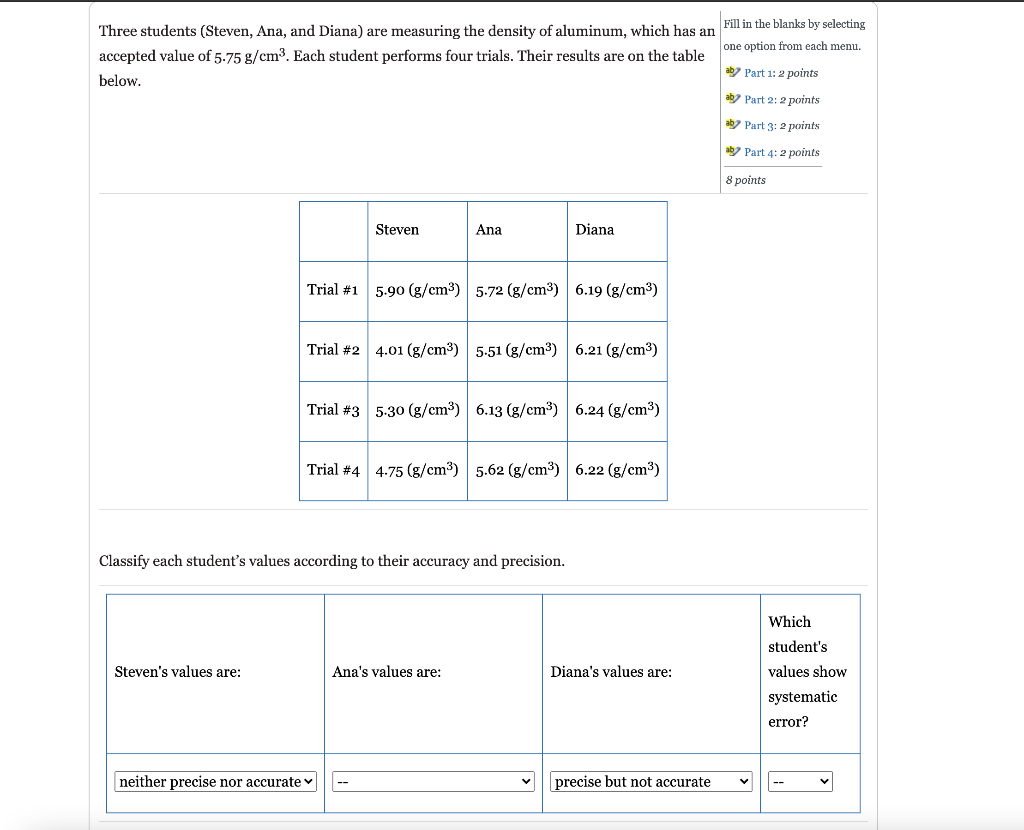The image size is (1024, 830).
Task: Open Ana's values dropdown
Action: pyautogui.click(x=434, y=782)
